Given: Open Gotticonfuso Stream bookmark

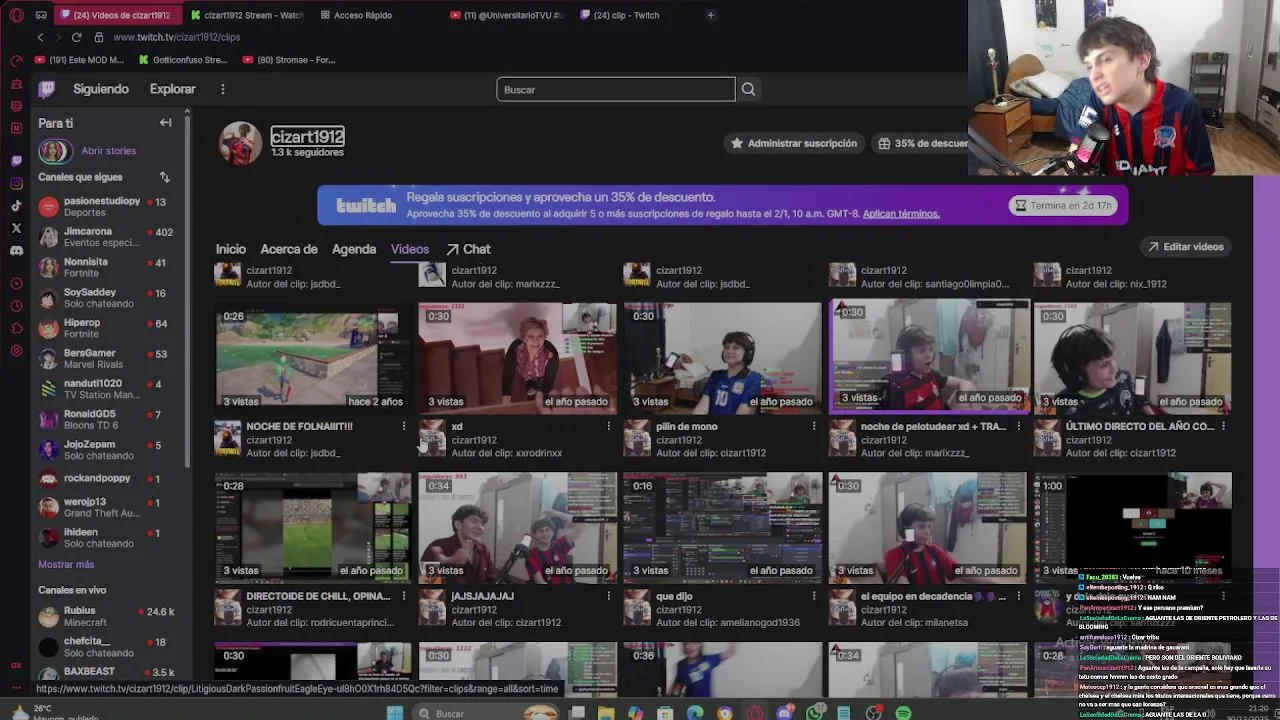Looking at the screenshot, I should point(183,60).
